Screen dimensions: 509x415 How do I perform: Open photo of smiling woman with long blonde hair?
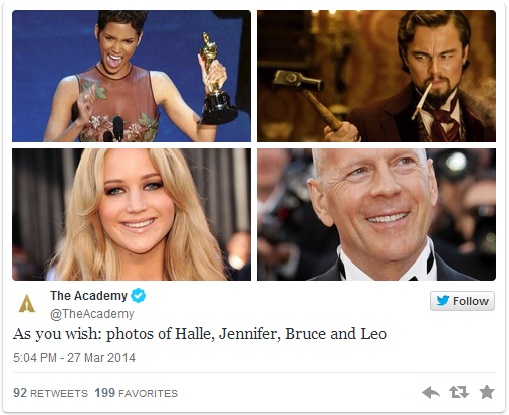[x=131, y=214]
